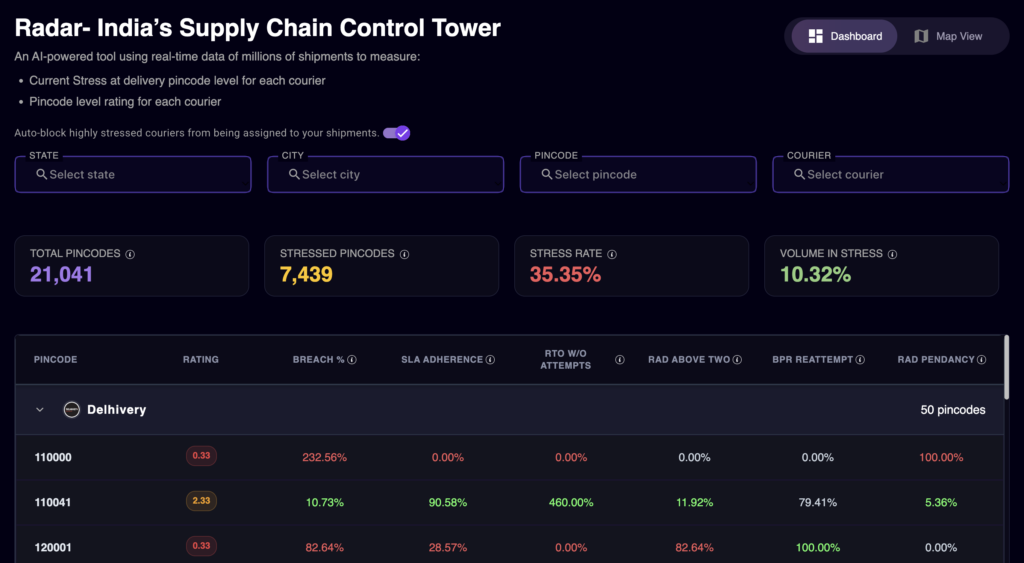This screenshot has width=1024, height=563.
Task: Switch to the Map View tab
Action: [948, 36]
